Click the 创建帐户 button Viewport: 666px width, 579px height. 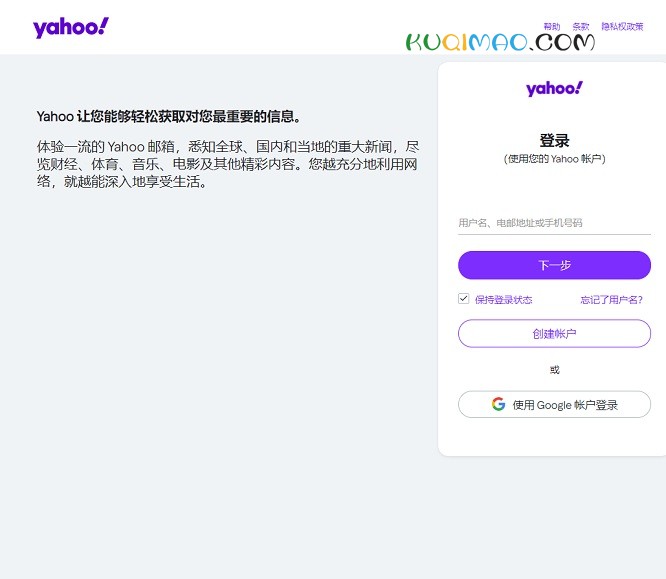click(554, 333)
